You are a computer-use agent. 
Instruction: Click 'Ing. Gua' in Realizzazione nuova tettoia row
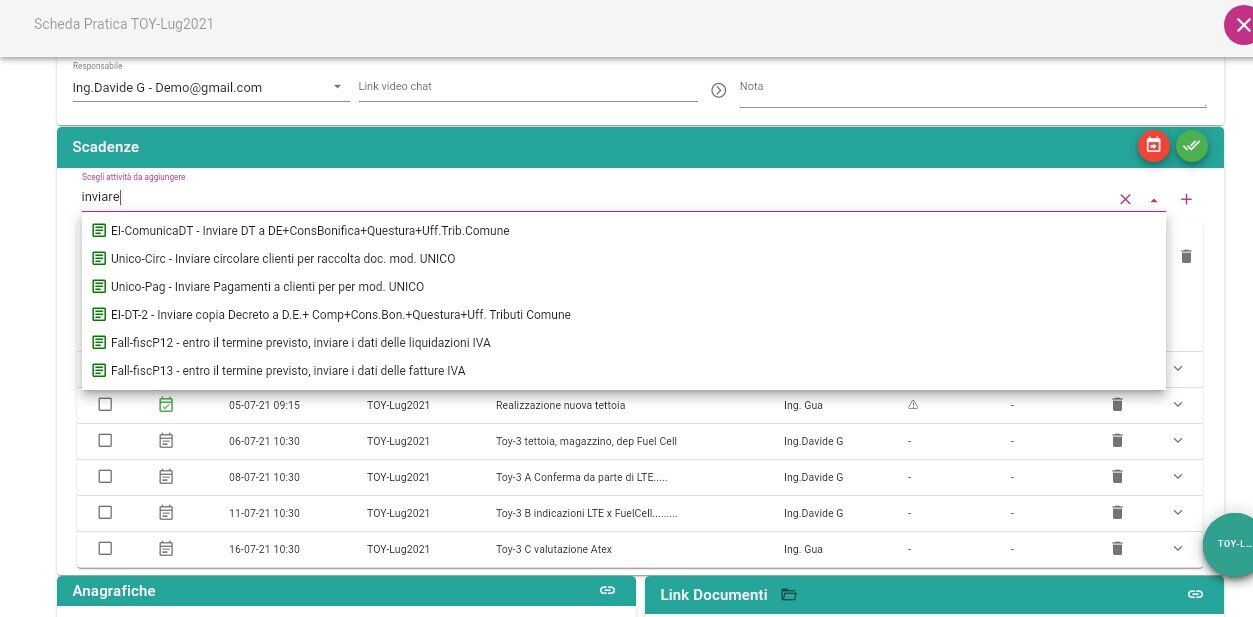pos(803,405)
